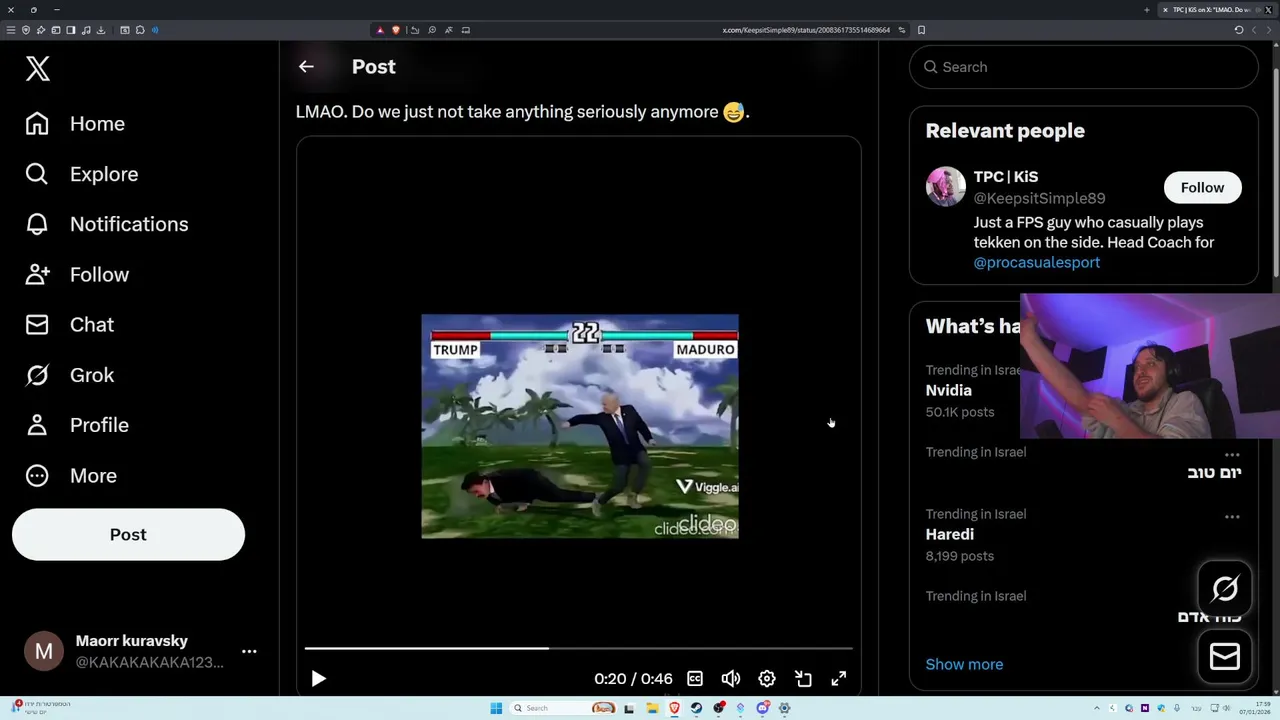Open browser downloads icon
Screen dimensions: 1280x720
(x=101, y=30)
